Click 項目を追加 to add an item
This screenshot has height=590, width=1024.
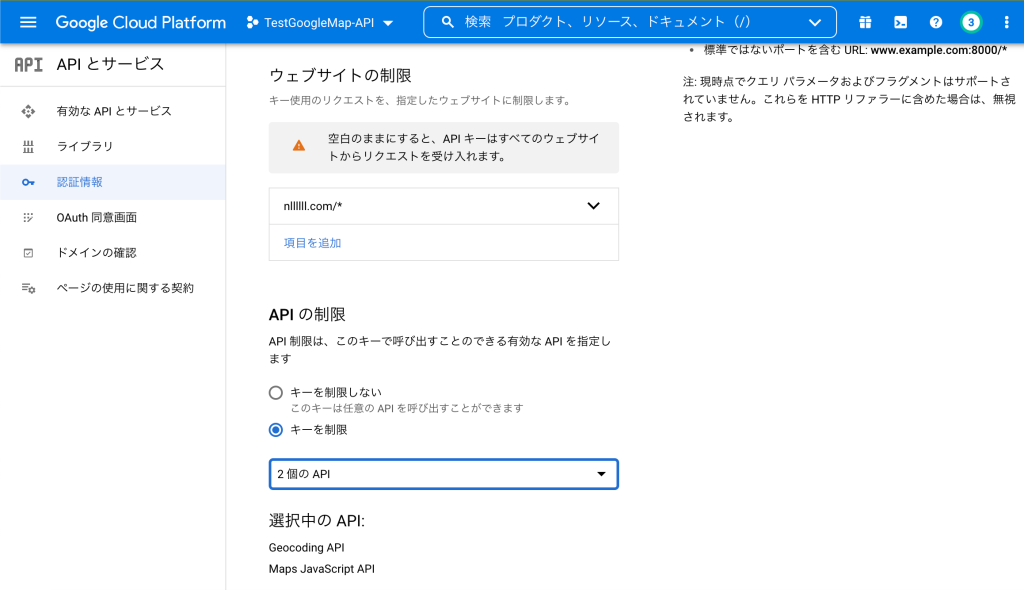pyautogui.click(x=312, y=243)
